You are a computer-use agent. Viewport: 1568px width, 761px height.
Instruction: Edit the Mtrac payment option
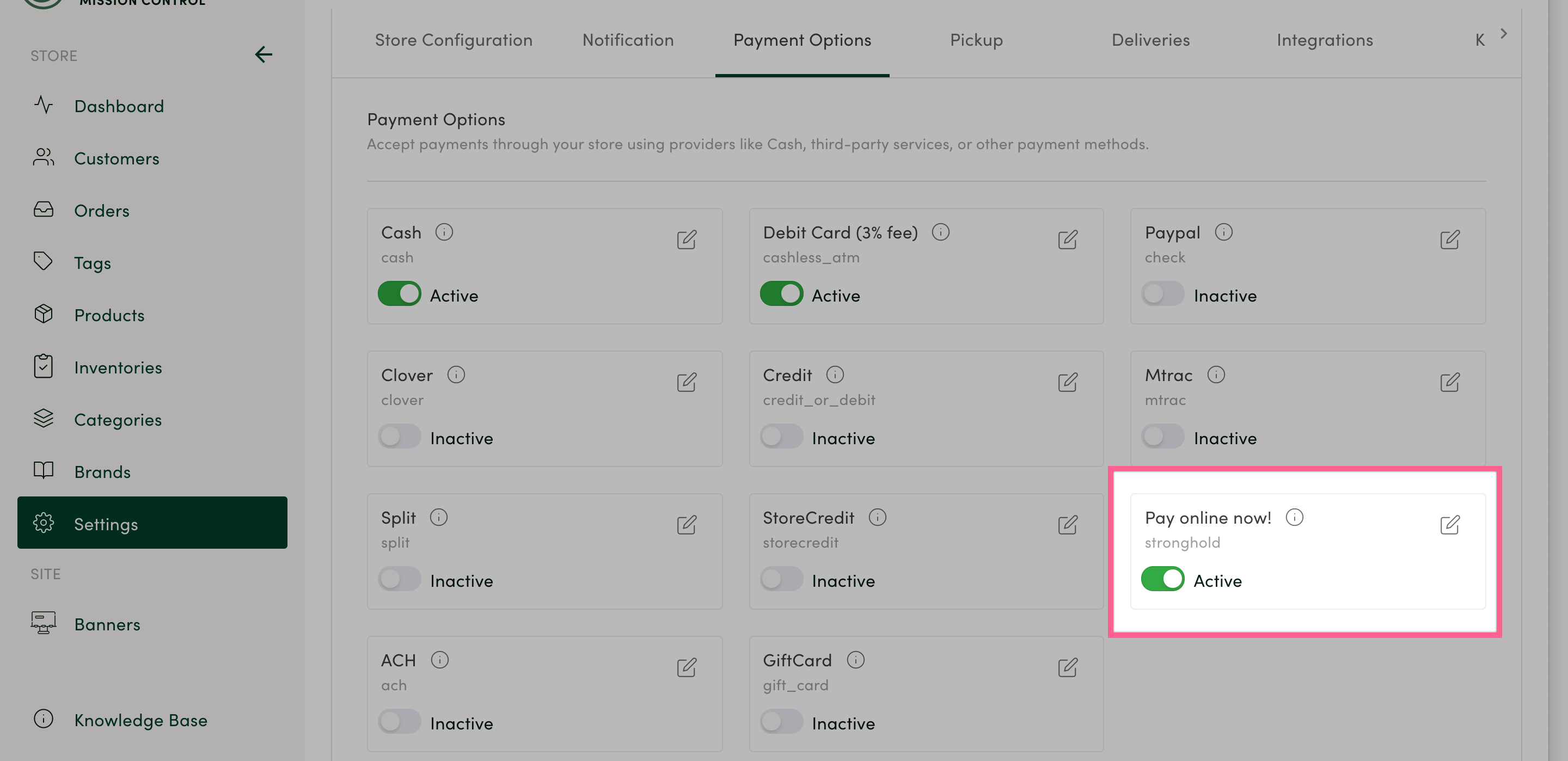point(1449,382)
